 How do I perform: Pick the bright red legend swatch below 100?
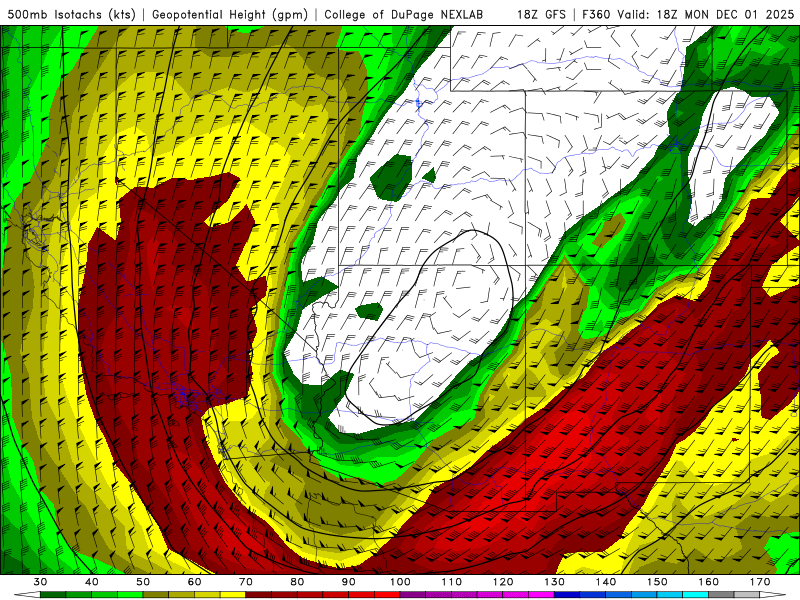(388, 595)
